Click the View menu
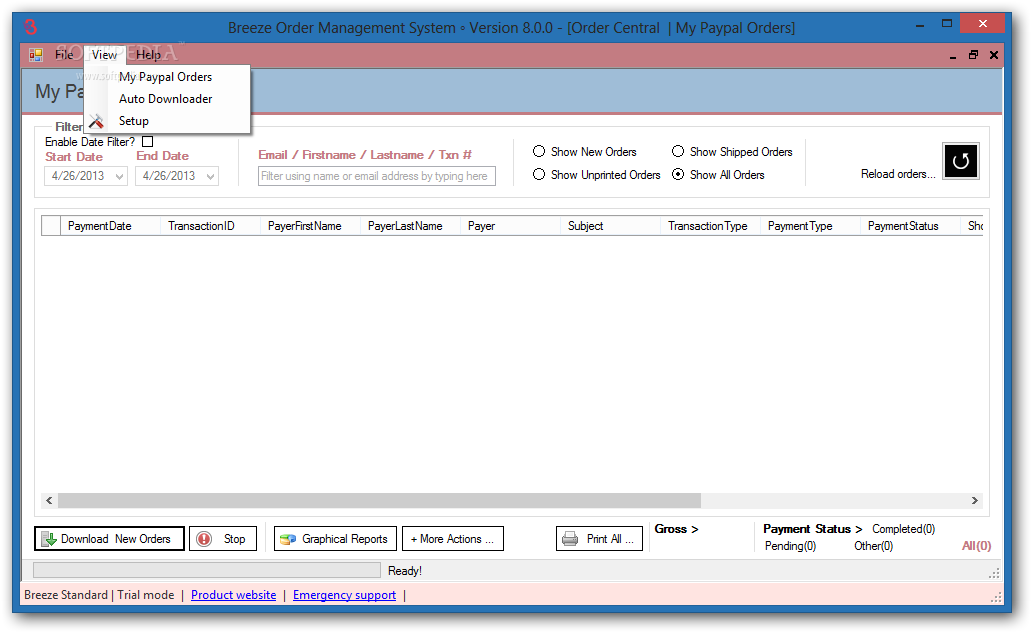The width and height of the screenshot is (1032, 633). (x=105, y=55)
